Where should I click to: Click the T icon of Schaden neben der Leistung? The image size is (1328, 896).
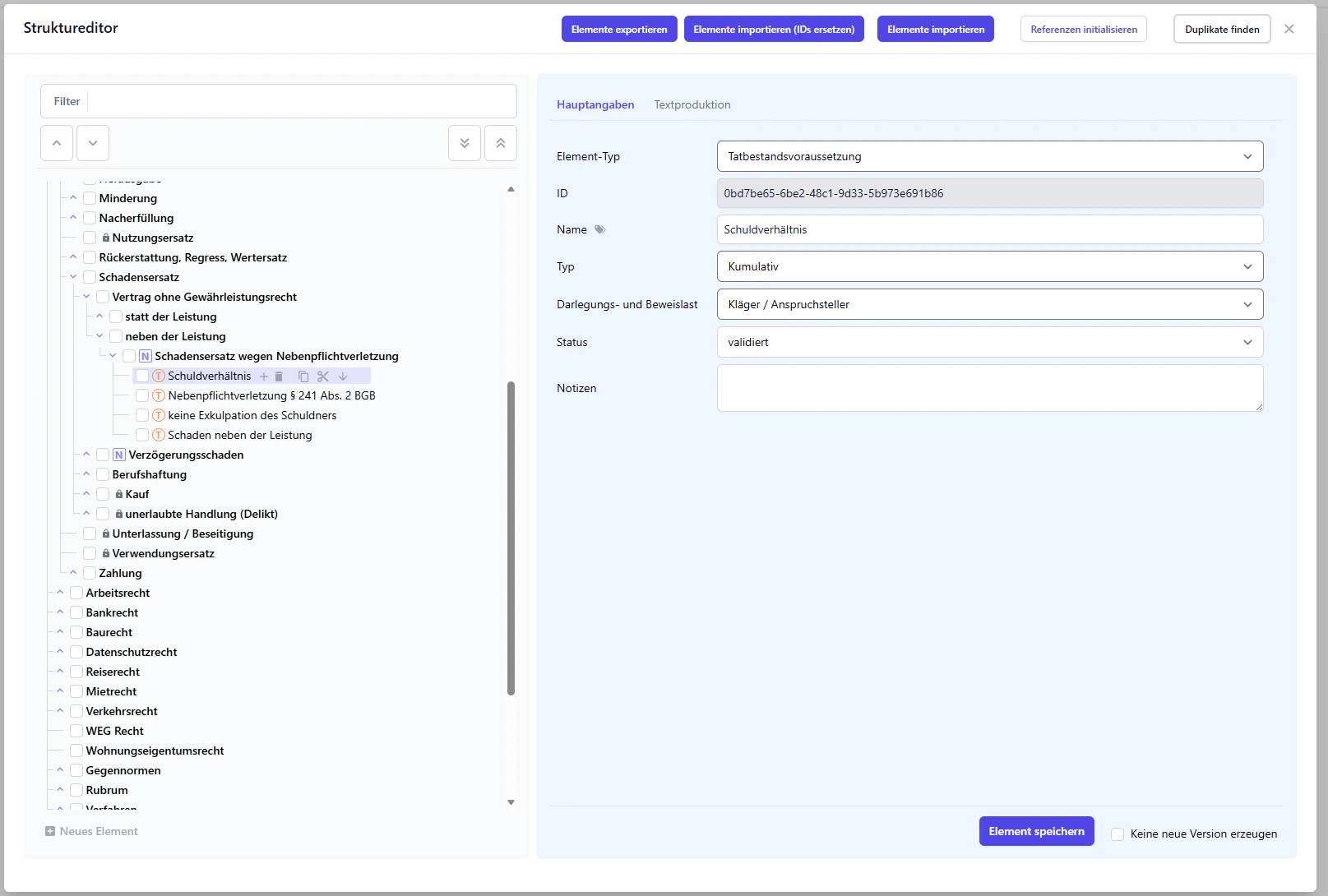point(159,435)
